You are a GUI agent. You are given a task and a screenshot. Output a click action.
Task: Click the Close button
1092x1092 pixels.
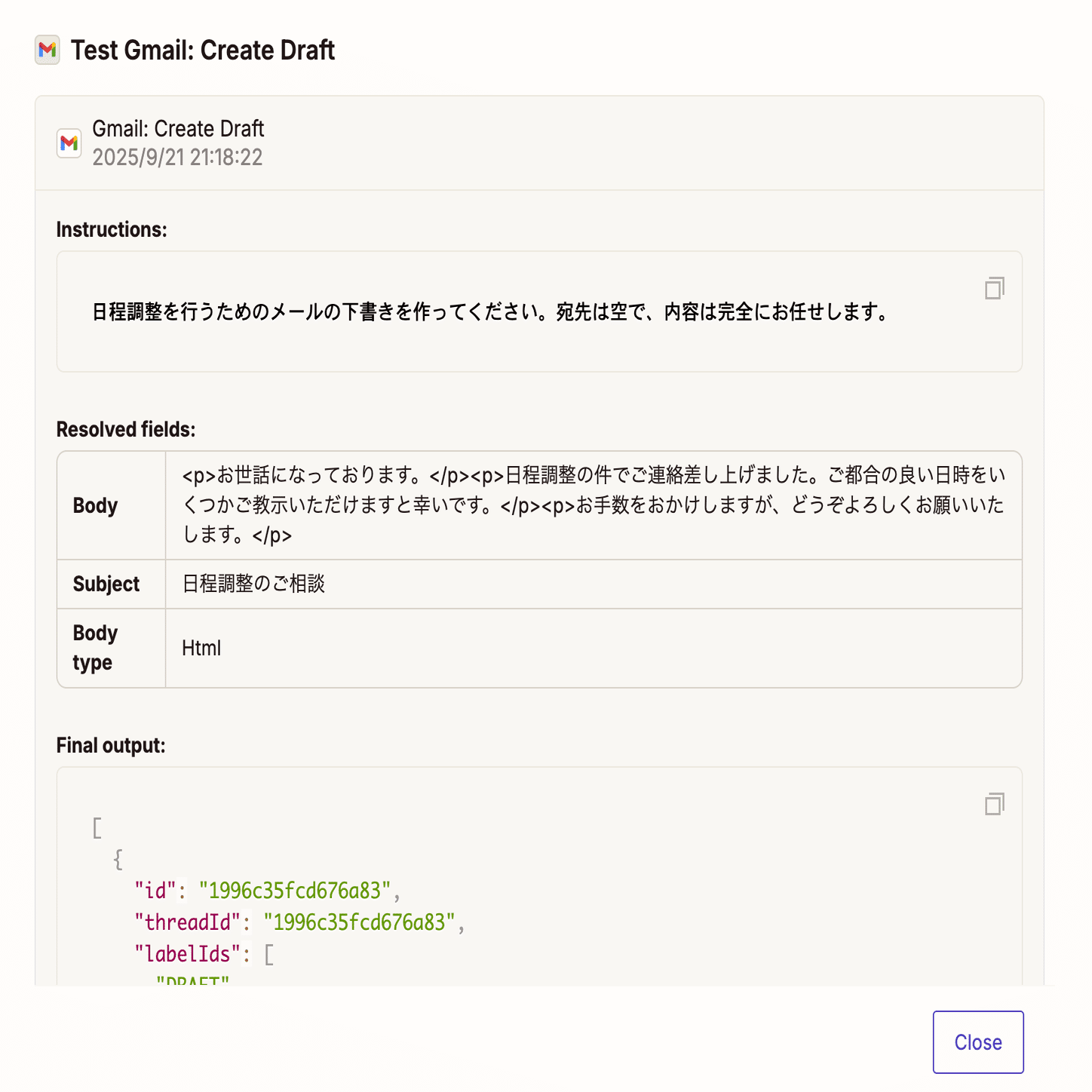[977, 1042]
